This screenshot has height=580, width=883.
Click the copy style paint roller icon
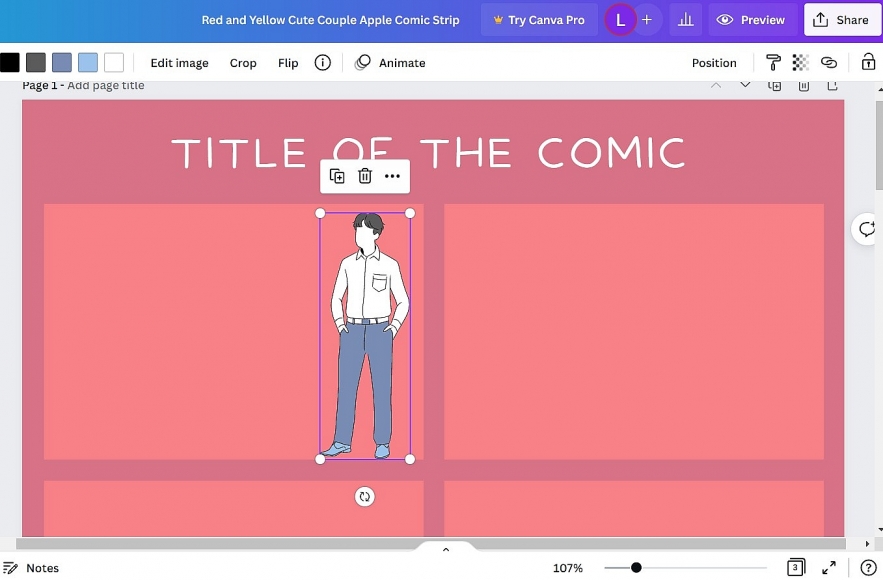coord(773,63)
